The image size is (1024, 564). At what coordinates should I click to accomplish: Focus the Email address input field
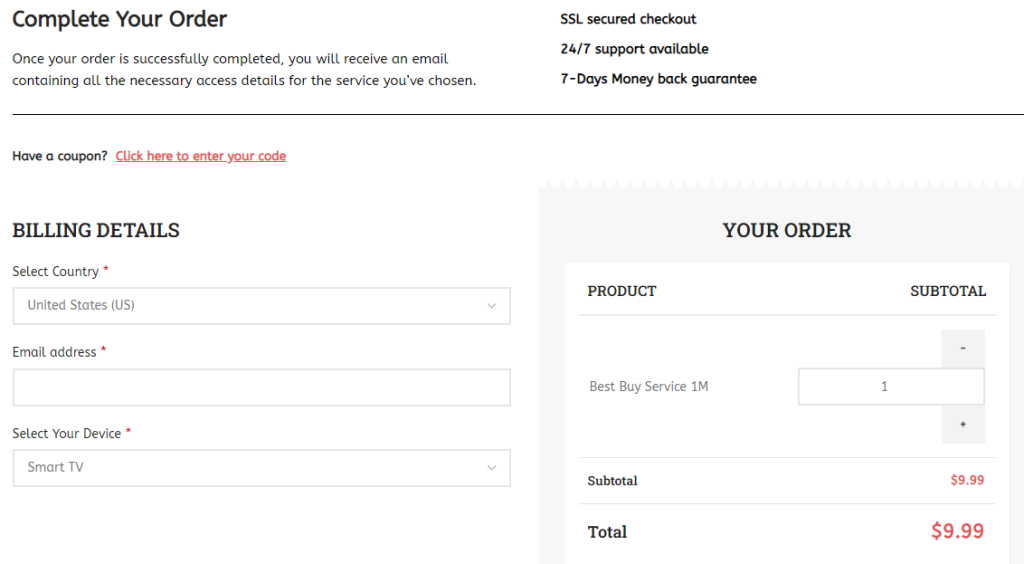pos(261,387)
